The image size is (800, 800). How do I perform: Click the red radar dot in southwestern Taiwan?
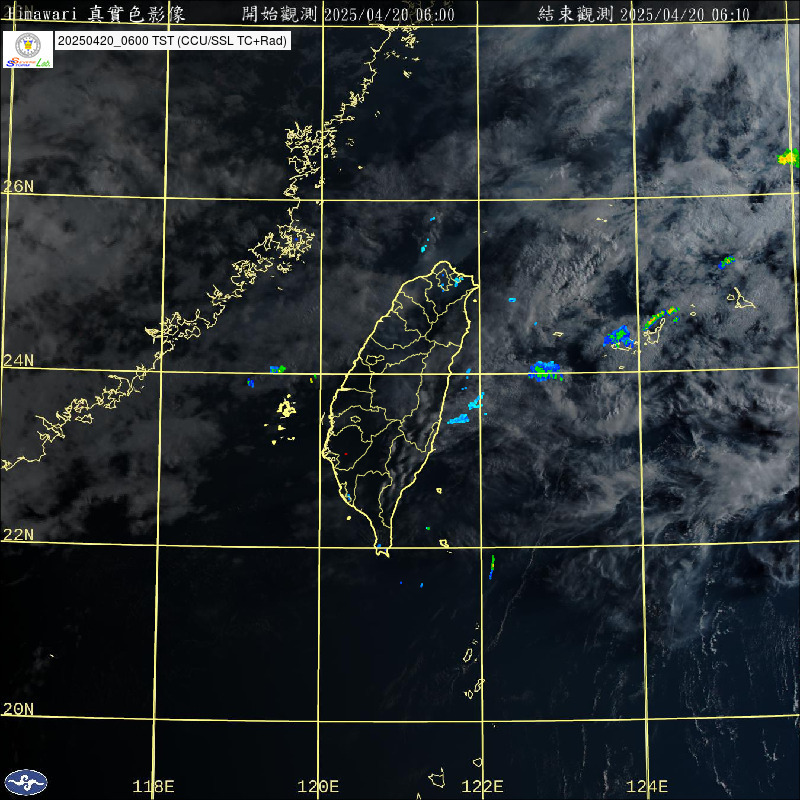point(345,454)
